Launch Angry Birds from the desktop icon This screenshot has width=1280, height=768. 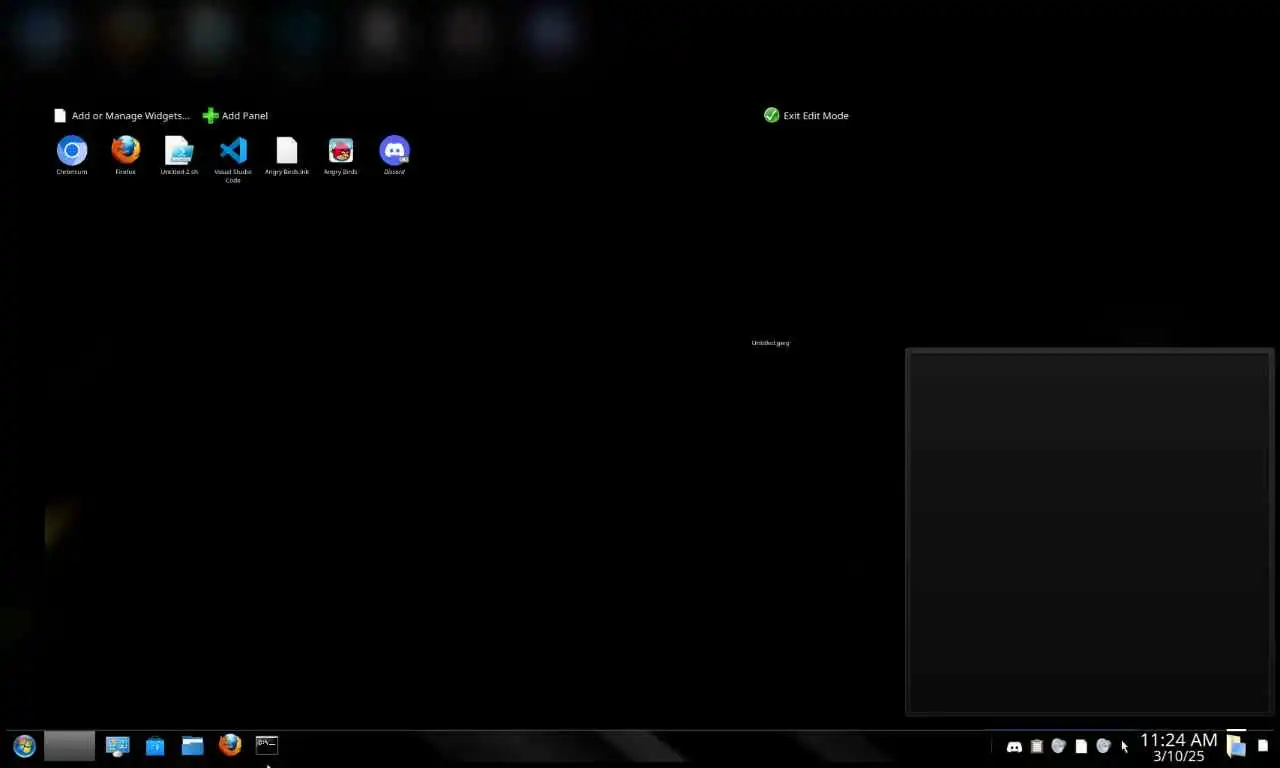click(x=340, y=155)
